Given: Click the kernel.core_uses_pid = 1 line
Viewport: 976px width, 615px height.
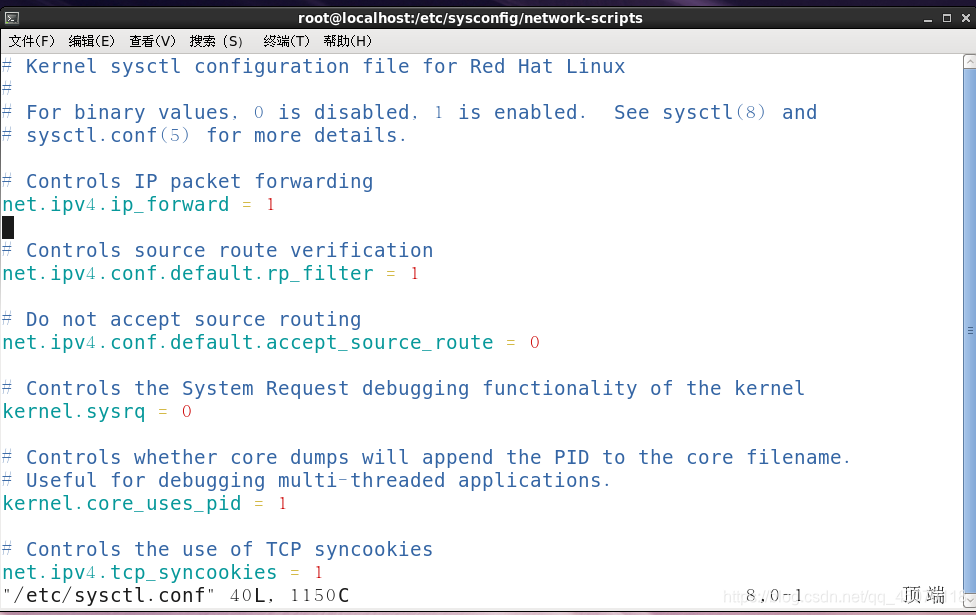Looking at the screenshot, I should point(144,504).
